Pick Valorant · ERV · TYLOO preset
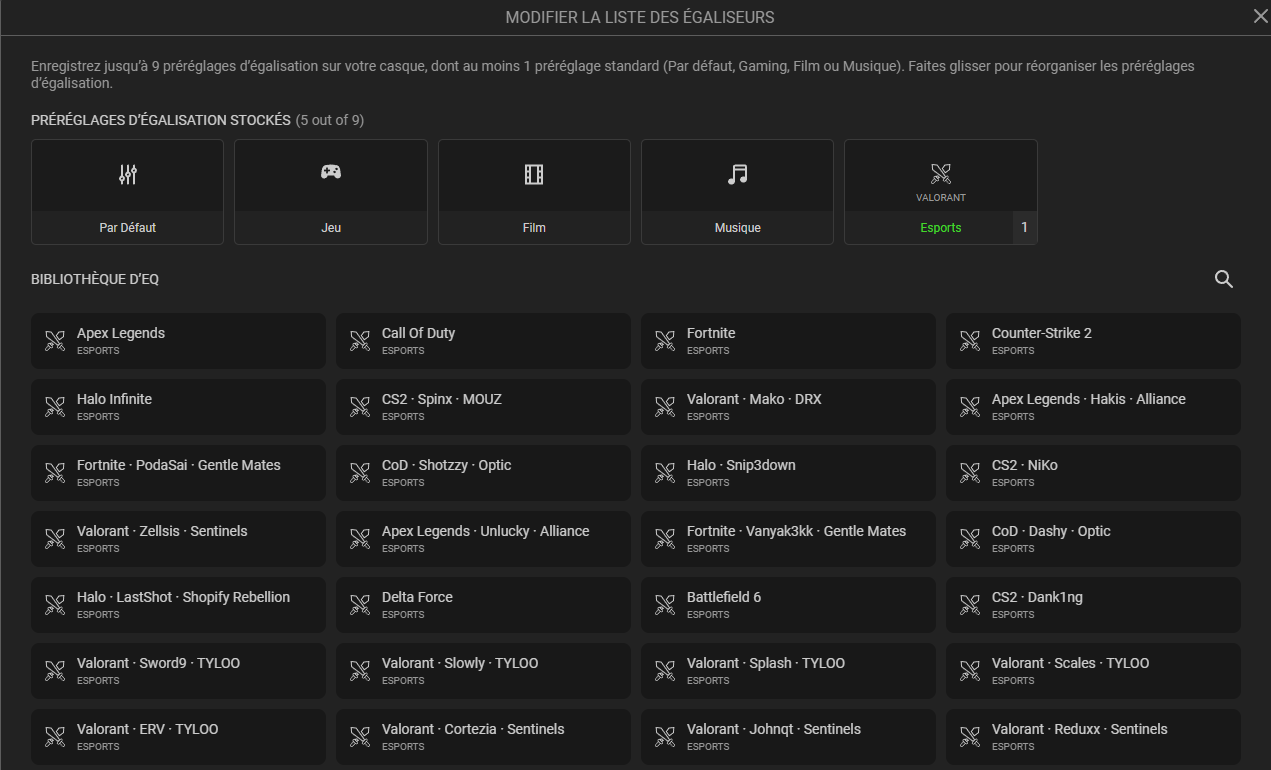This screenshot has height=770, width=1271. point(178,737)
